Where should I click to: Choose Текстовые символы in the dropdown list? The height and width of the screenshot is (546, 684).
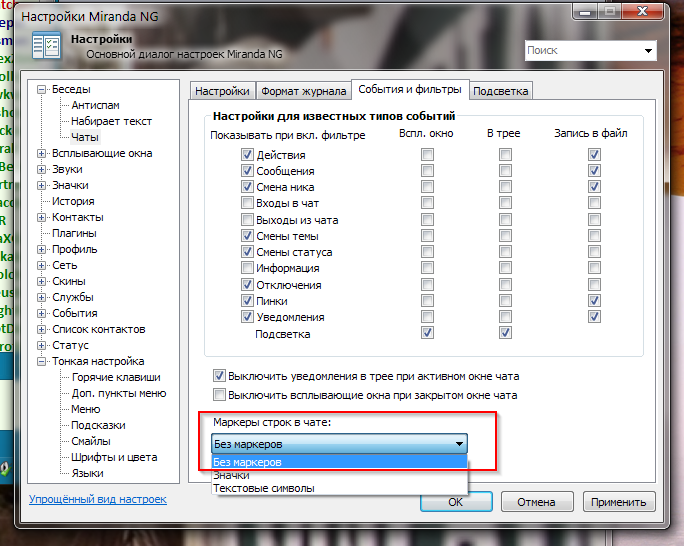339,488
